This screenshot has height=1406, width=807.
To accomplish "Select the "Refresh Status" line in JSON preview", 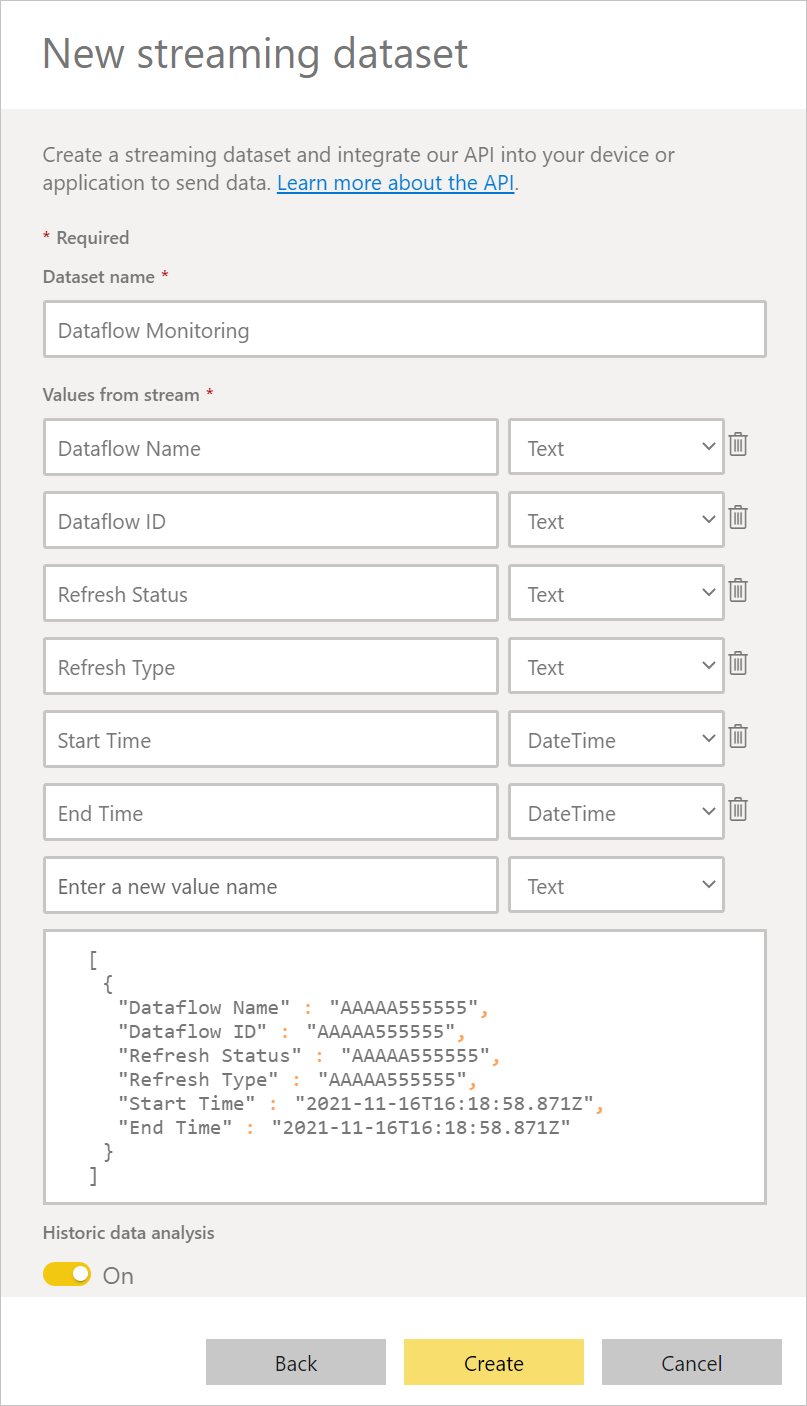I will click(x=308, y=1056).
